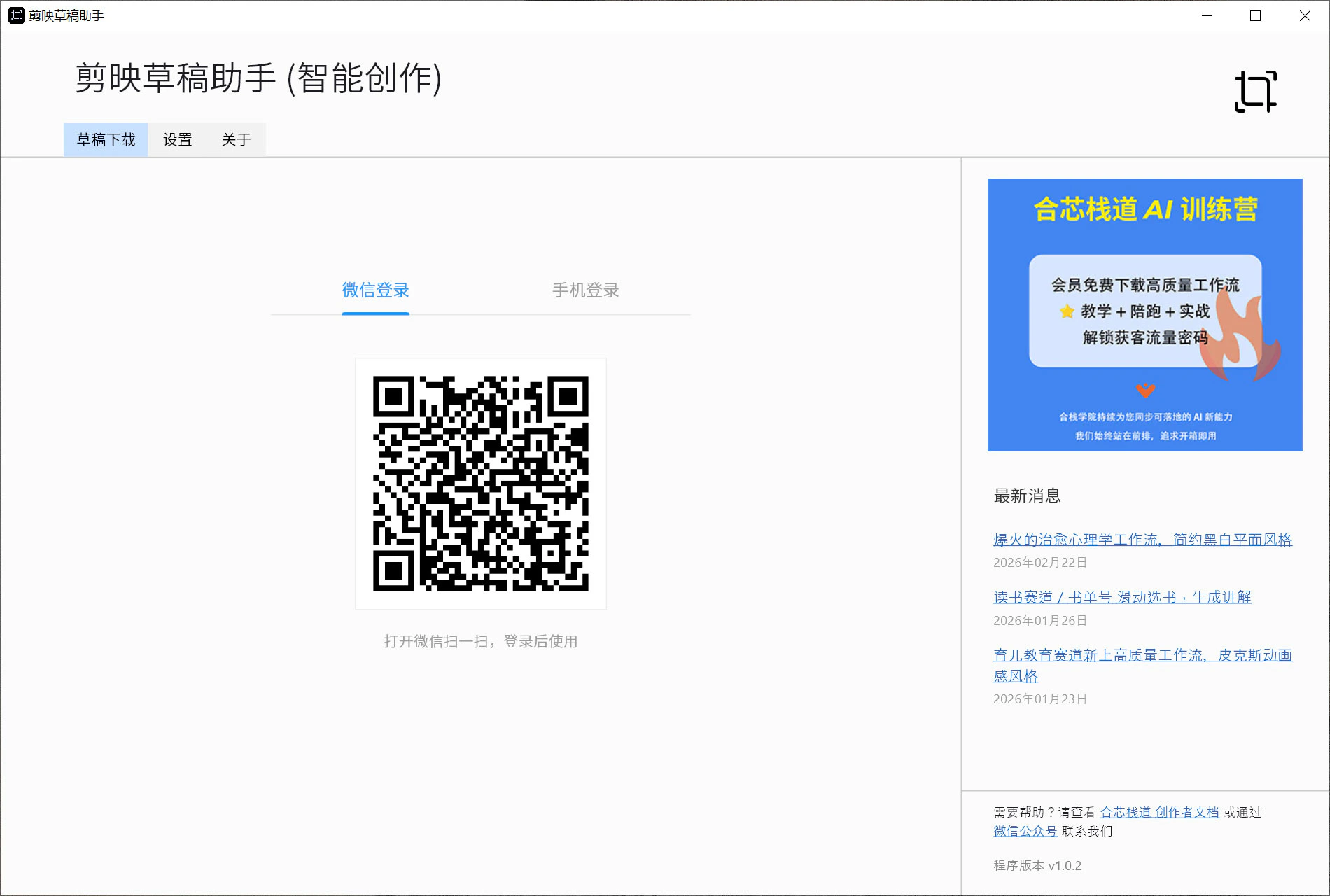Image resolution: width=1330 pixels, height=896 pixels.
Task: Minimize the 剪映草稿助手 window
Action: click(x=1207, y=15)
